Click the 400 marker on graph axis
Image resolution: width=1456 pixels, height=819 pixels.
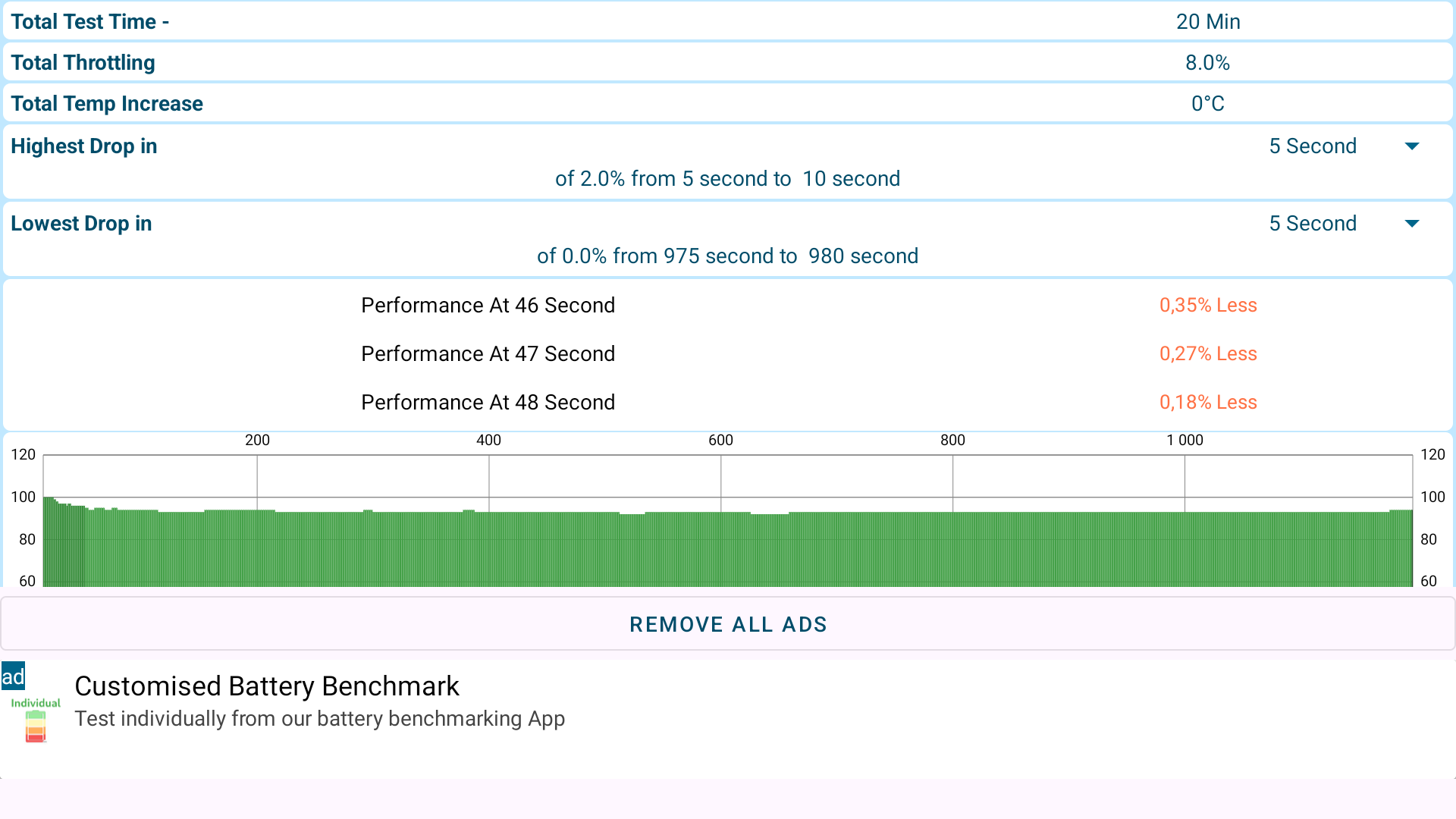coord(488,440)
